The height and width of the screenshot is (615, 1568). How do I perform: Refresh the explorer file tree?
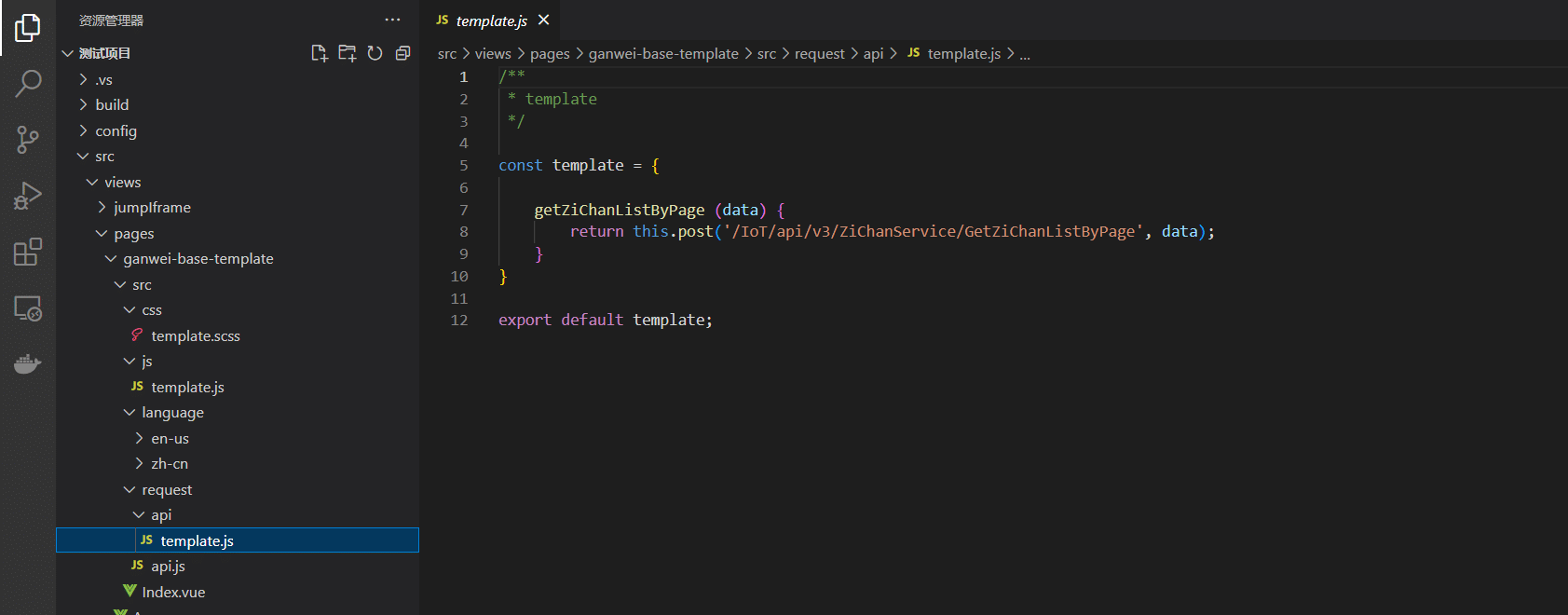pos(375,53)
